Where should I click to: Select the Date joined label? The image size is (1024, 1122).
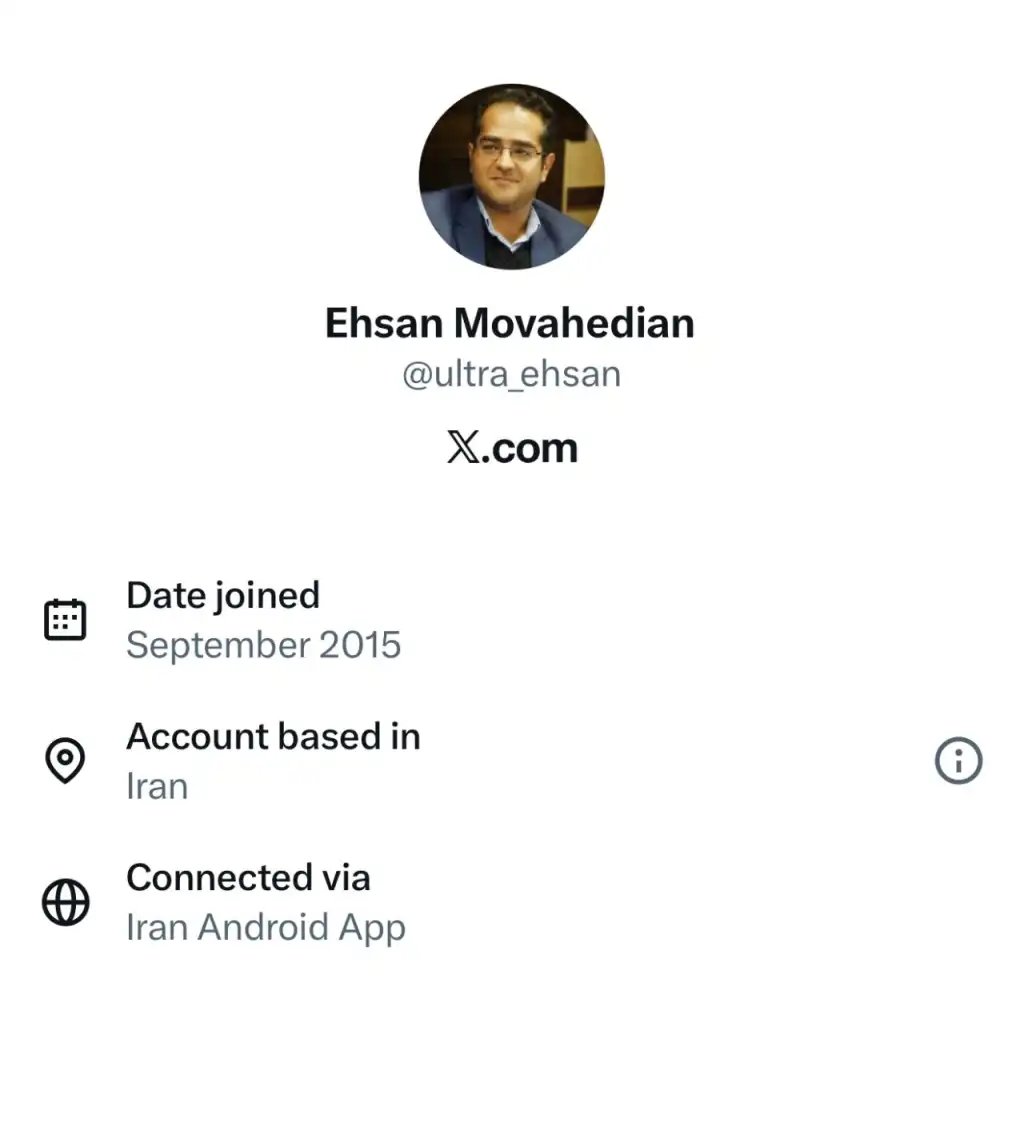click(222, 595)
